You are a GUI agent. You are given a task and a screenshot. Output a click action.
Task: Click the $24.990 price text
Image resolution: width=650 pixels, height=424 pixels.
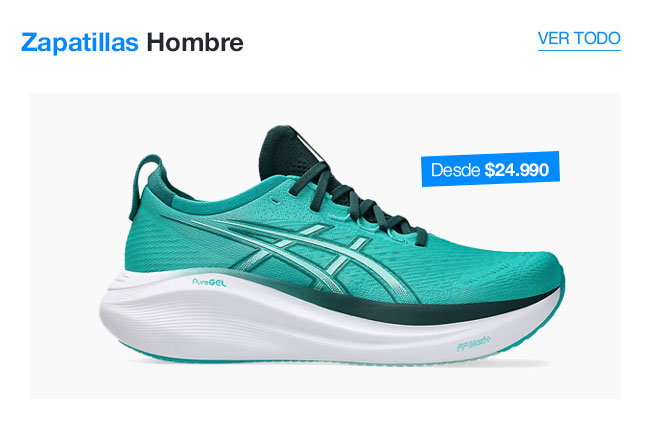point(517,170)
